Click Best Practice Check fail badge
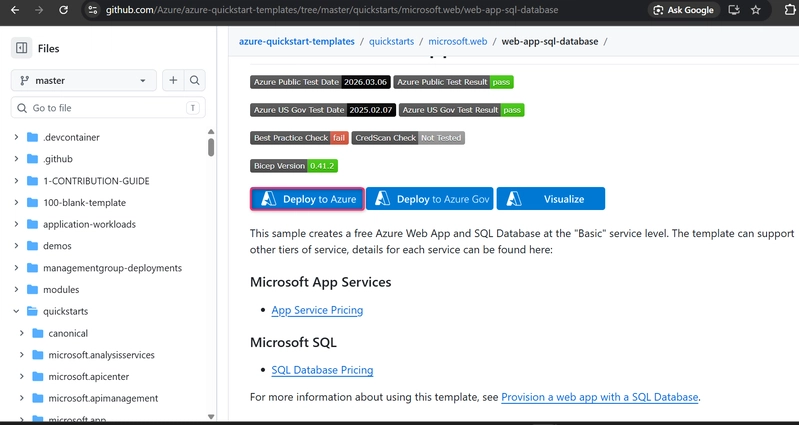This screenshot has width=799, height=425. click(x=299, y=138)
